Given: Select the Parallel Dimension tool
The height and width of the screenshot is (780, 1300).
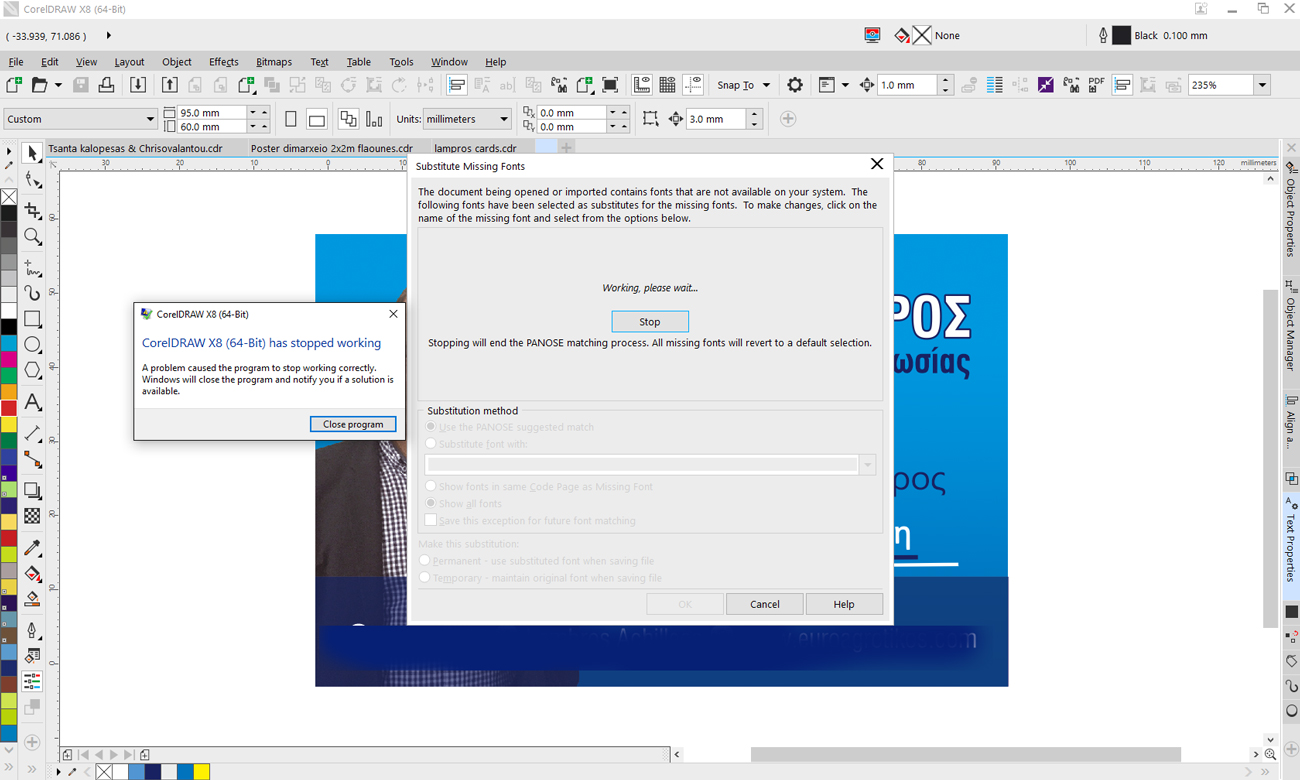Looking at the screenshot, I should click(x=32, y=433).
